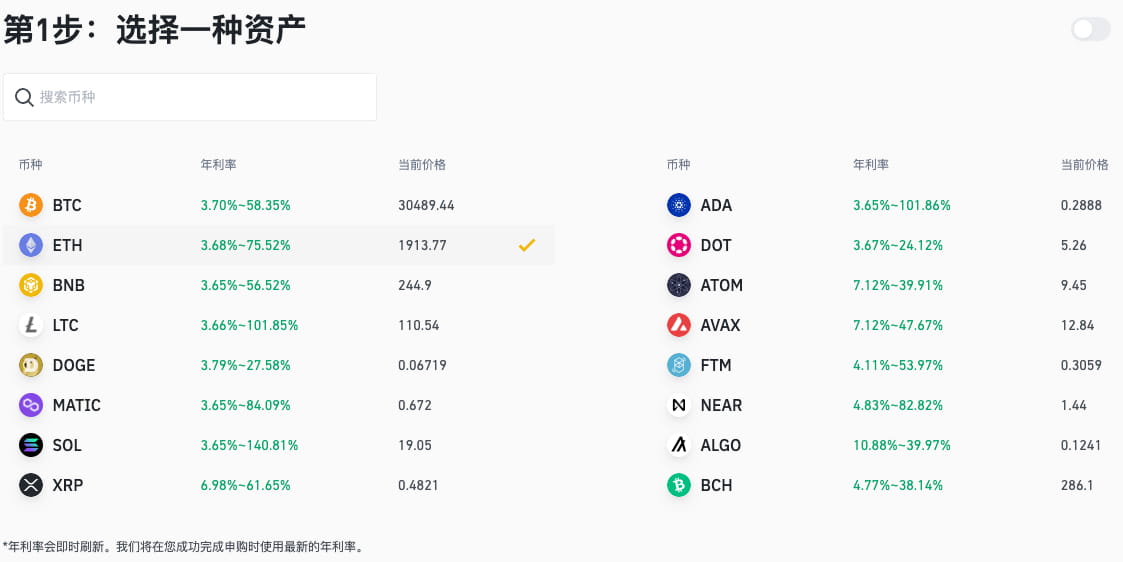Click the Litecoin LTC icon
Viewport: 1123px width, 562px height.
(x=31, y=325)
